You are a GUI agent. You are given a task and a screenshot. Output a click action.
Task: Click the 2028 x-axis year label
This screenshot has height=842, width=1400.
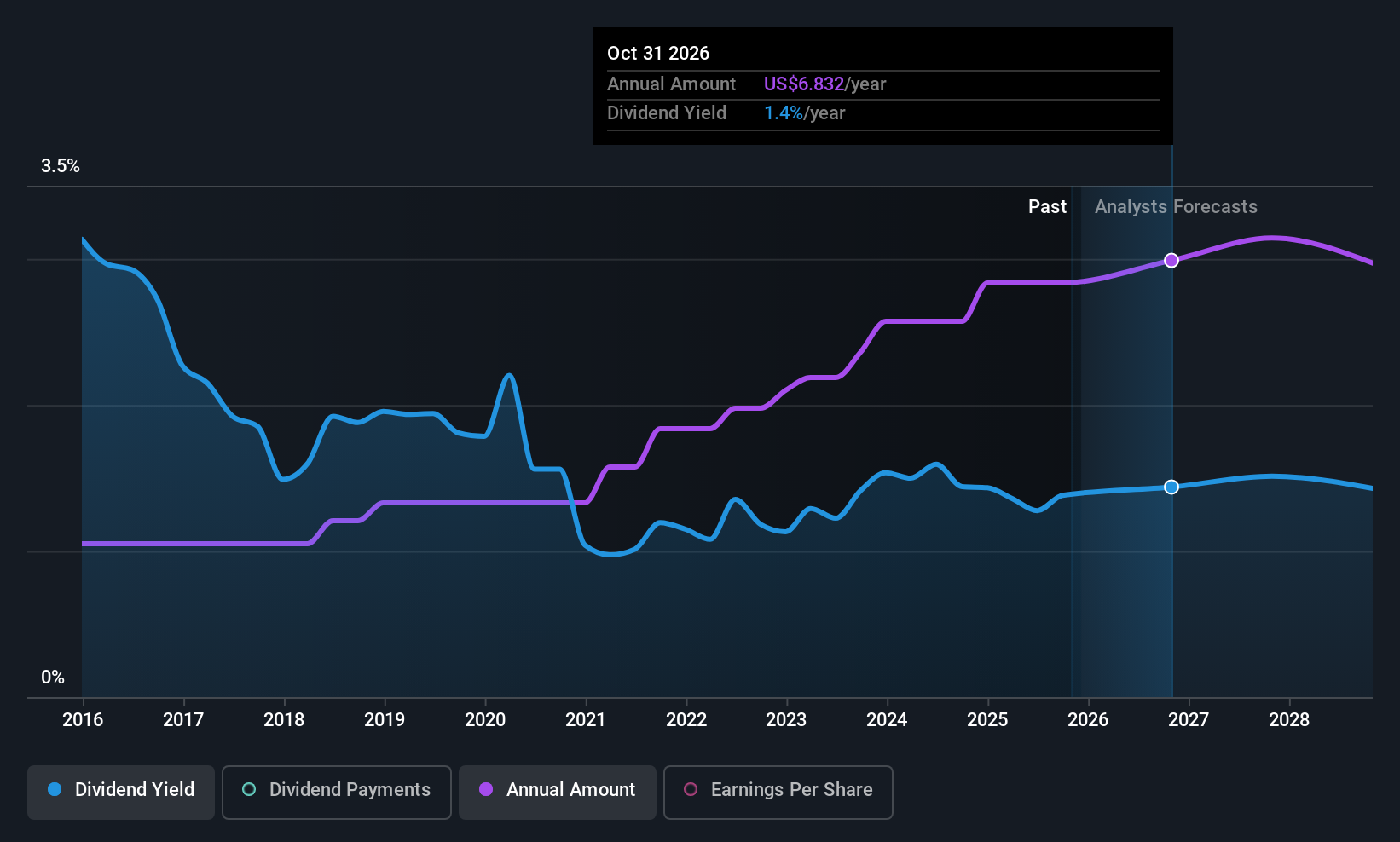coord(1289,720)
